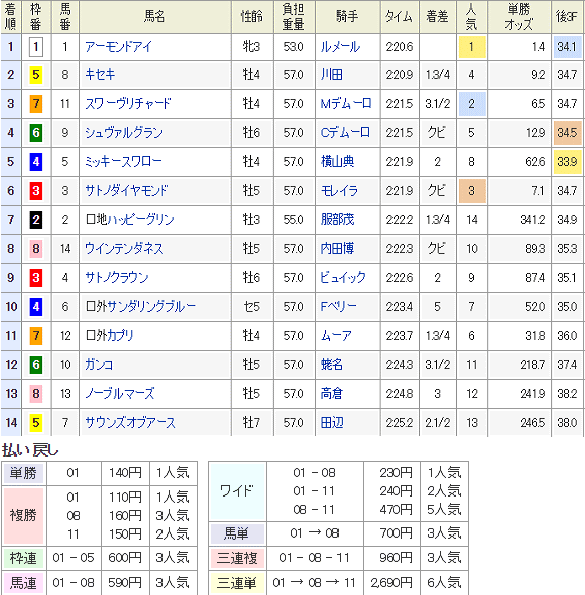Click the 単勝 payout label
585x595 pixels.
pyautogui.click(x=23, y=473)
